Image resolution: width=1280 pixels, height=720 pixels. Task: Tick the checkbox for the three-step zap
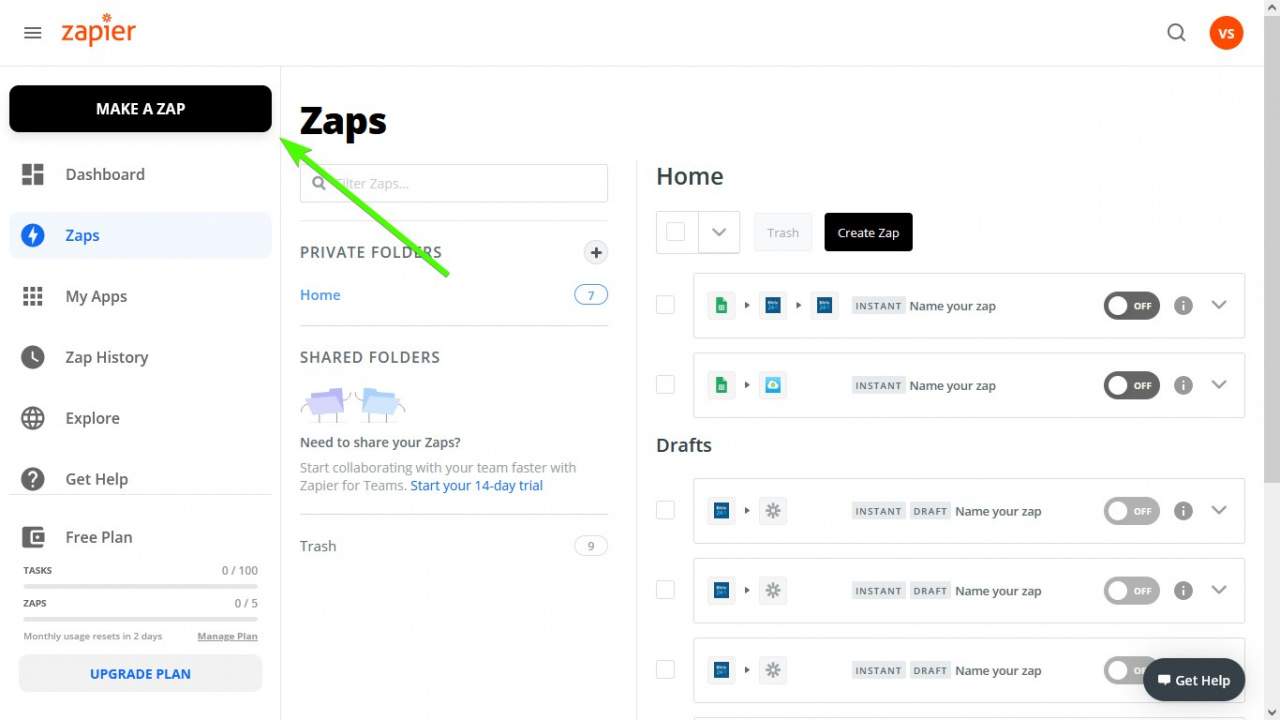[665, 305]
